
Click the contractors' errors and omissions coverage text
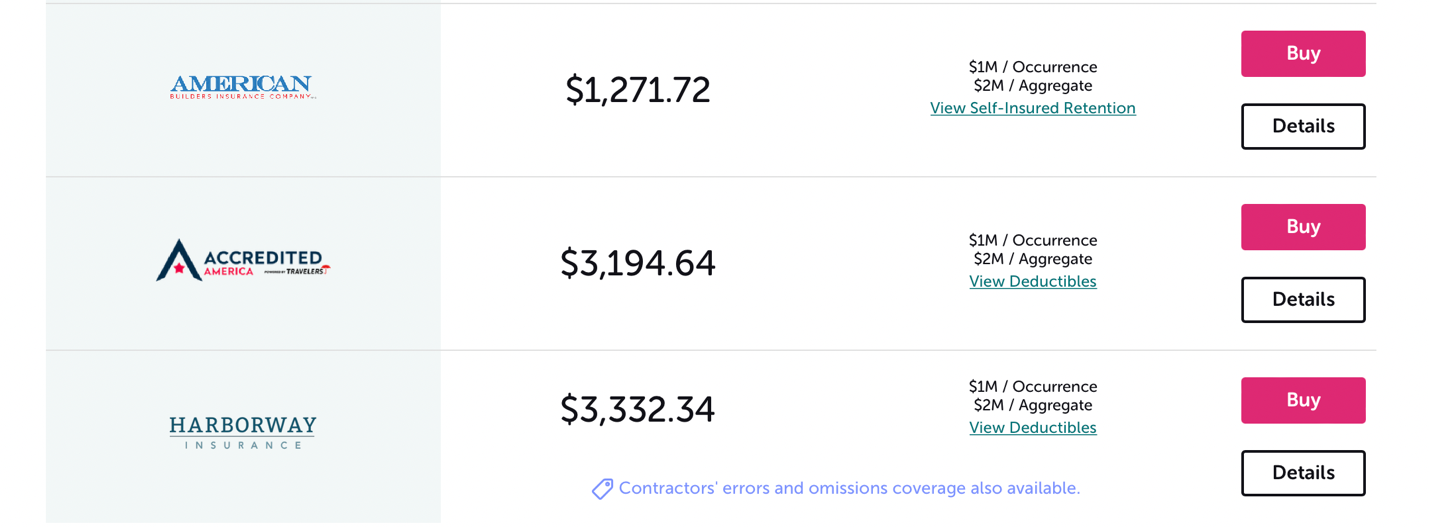[849, 488]
